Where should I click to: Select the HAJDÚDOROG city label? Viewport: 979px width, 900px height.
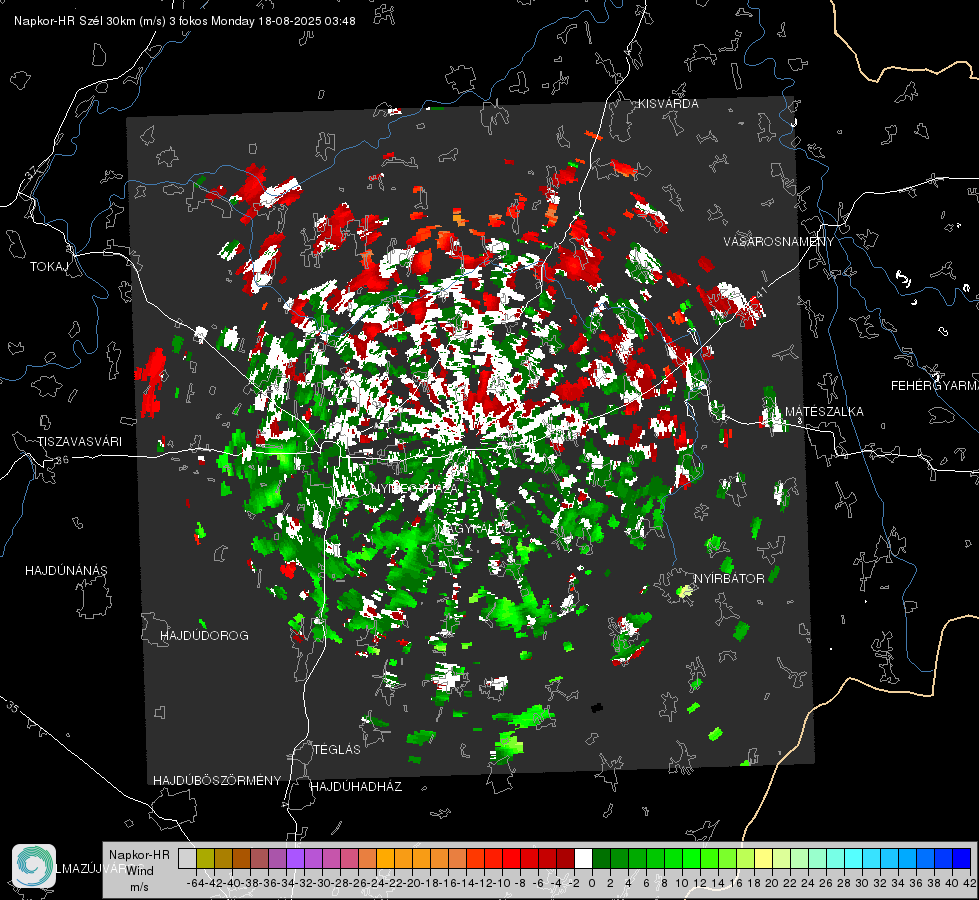[204, 635]
